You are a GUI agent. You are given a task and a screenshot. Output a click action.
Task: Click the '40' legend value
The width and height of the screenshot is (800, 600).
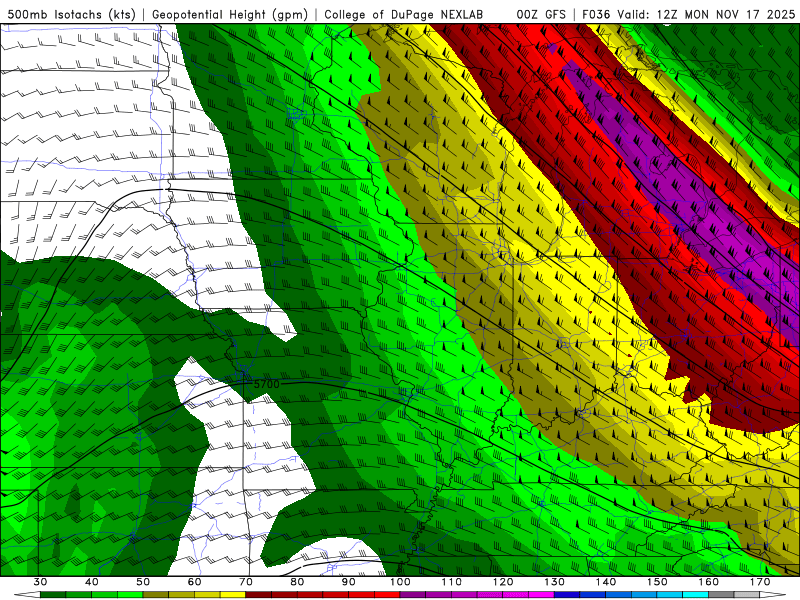(92, 582)
